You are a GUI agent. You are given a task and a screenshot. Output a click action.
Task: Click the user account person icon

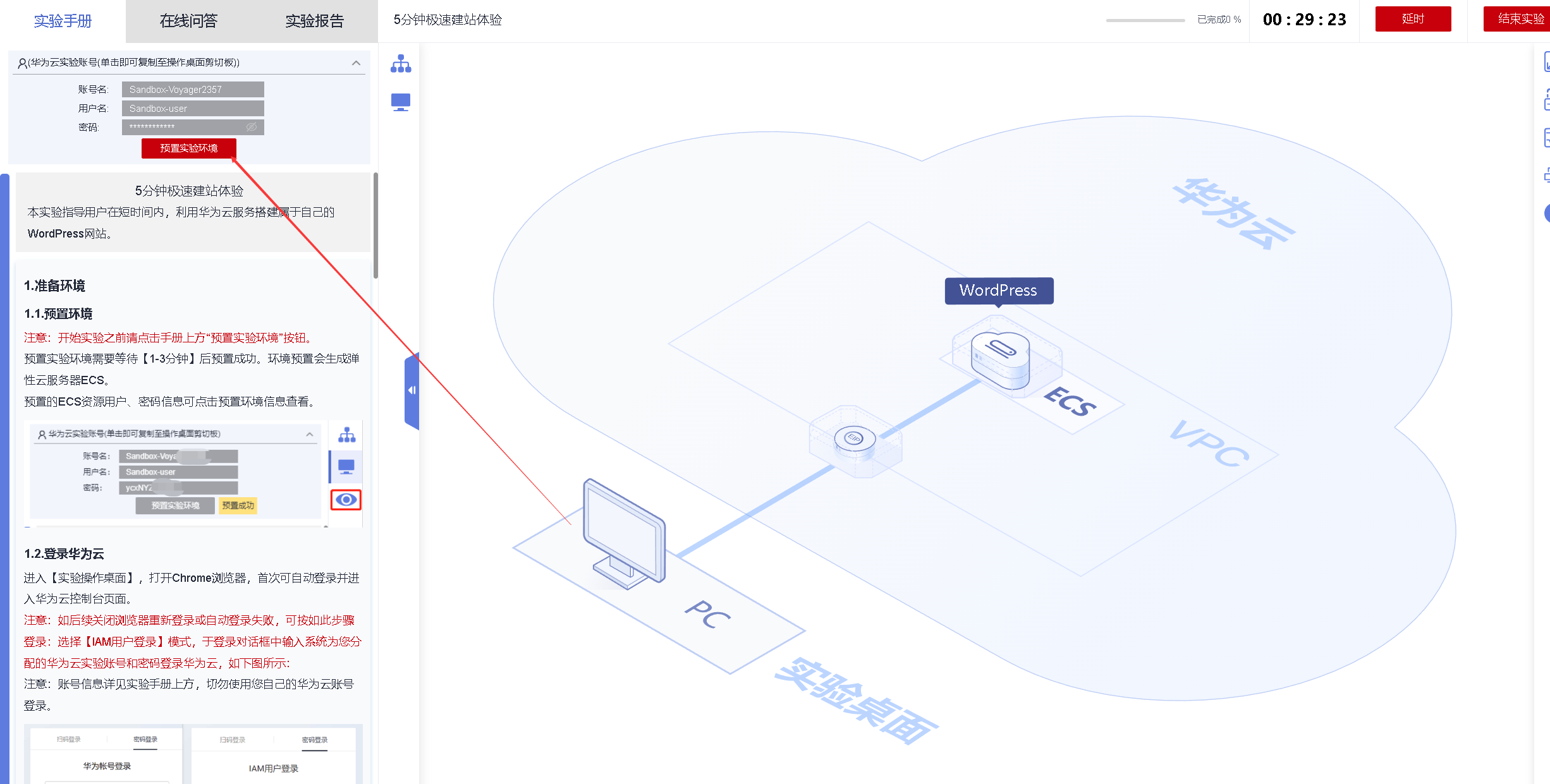(x=22, y=63)
